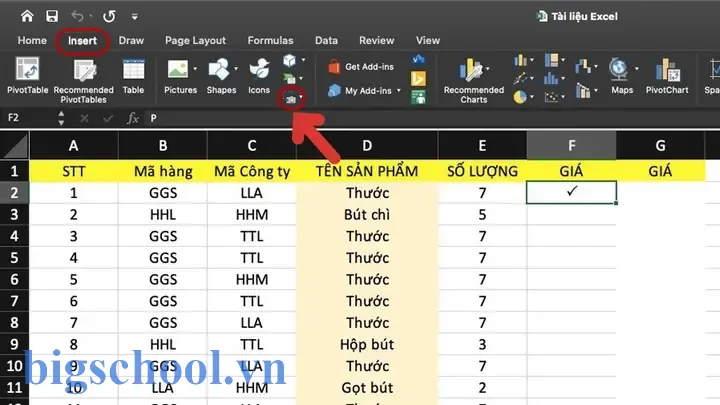Click the My Add-ins label

coord(368,91)
